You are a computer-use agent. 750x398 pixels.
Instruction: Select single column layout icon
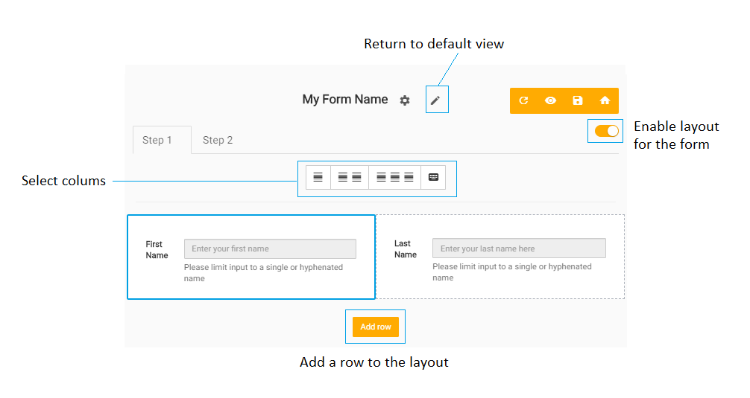(318, 177)
